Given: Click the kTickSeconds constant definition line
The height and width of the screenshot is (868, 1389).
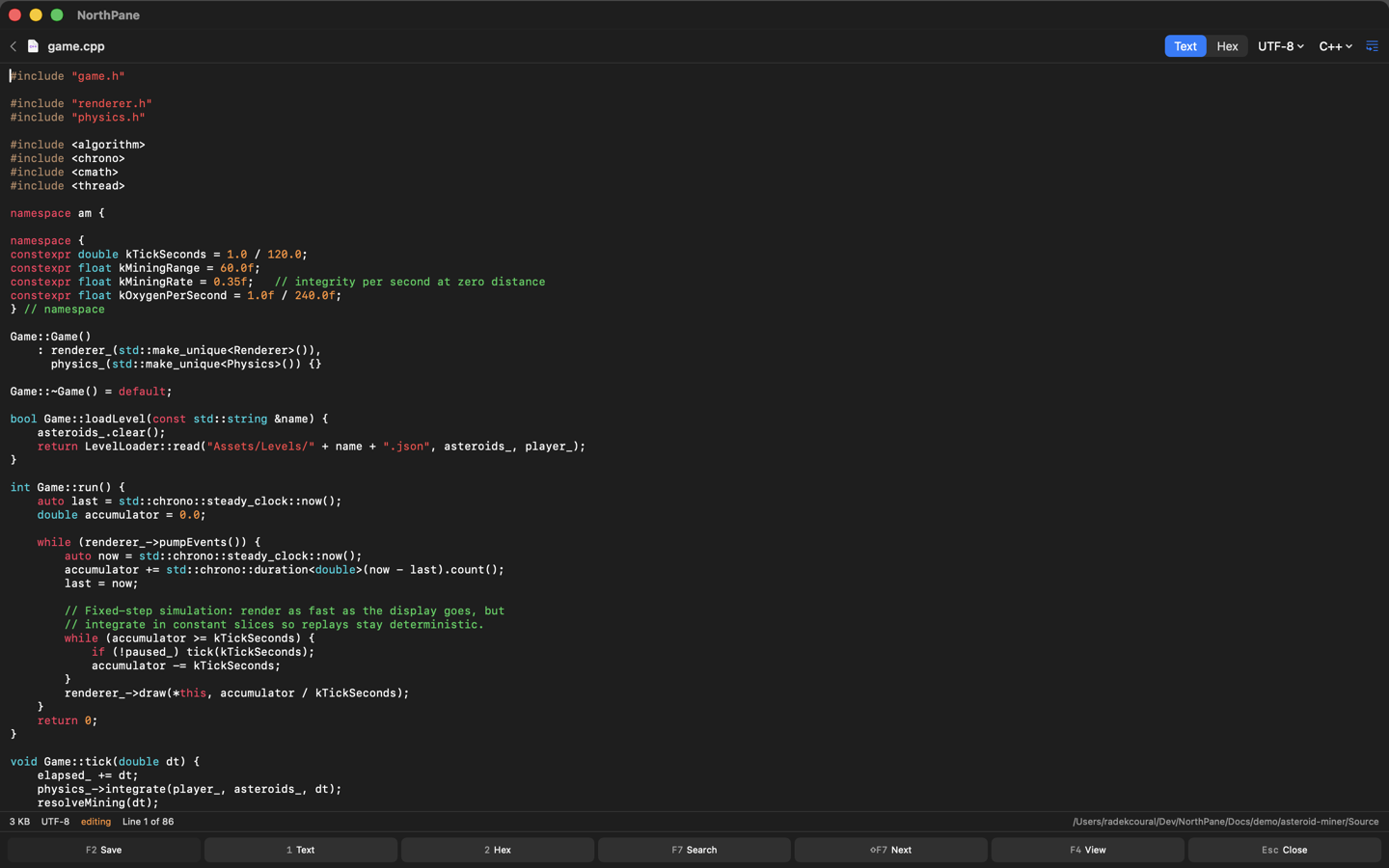Looking at the screenshot, I should (x=158, y=255).
